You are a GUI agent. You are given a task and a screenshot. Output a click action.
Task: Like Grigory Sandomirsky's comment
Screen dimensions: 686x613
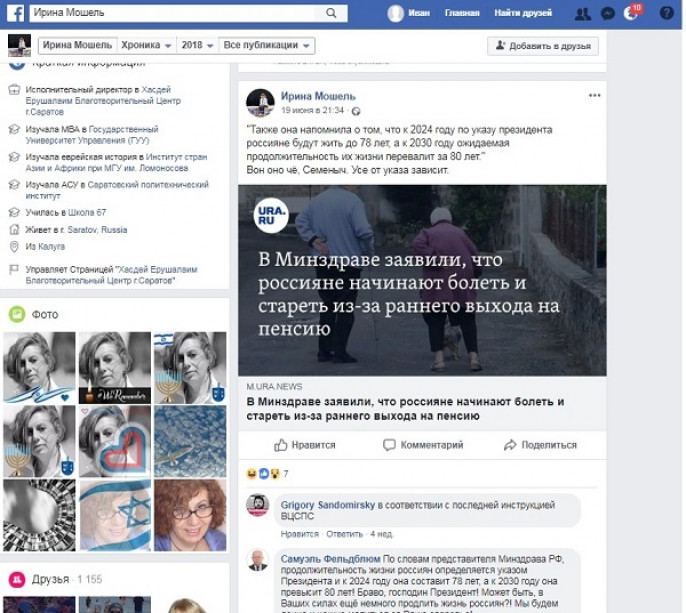[300, 534]
